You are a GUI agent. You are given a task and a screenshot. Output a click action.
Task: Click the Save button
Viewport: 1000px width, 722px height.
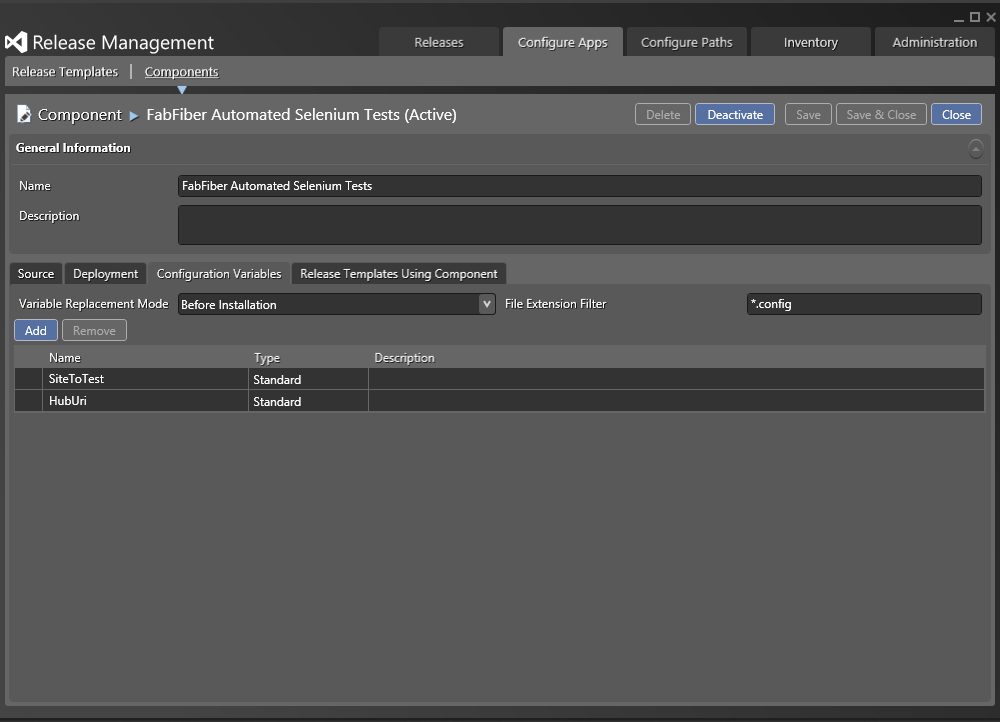click(808, 114)
